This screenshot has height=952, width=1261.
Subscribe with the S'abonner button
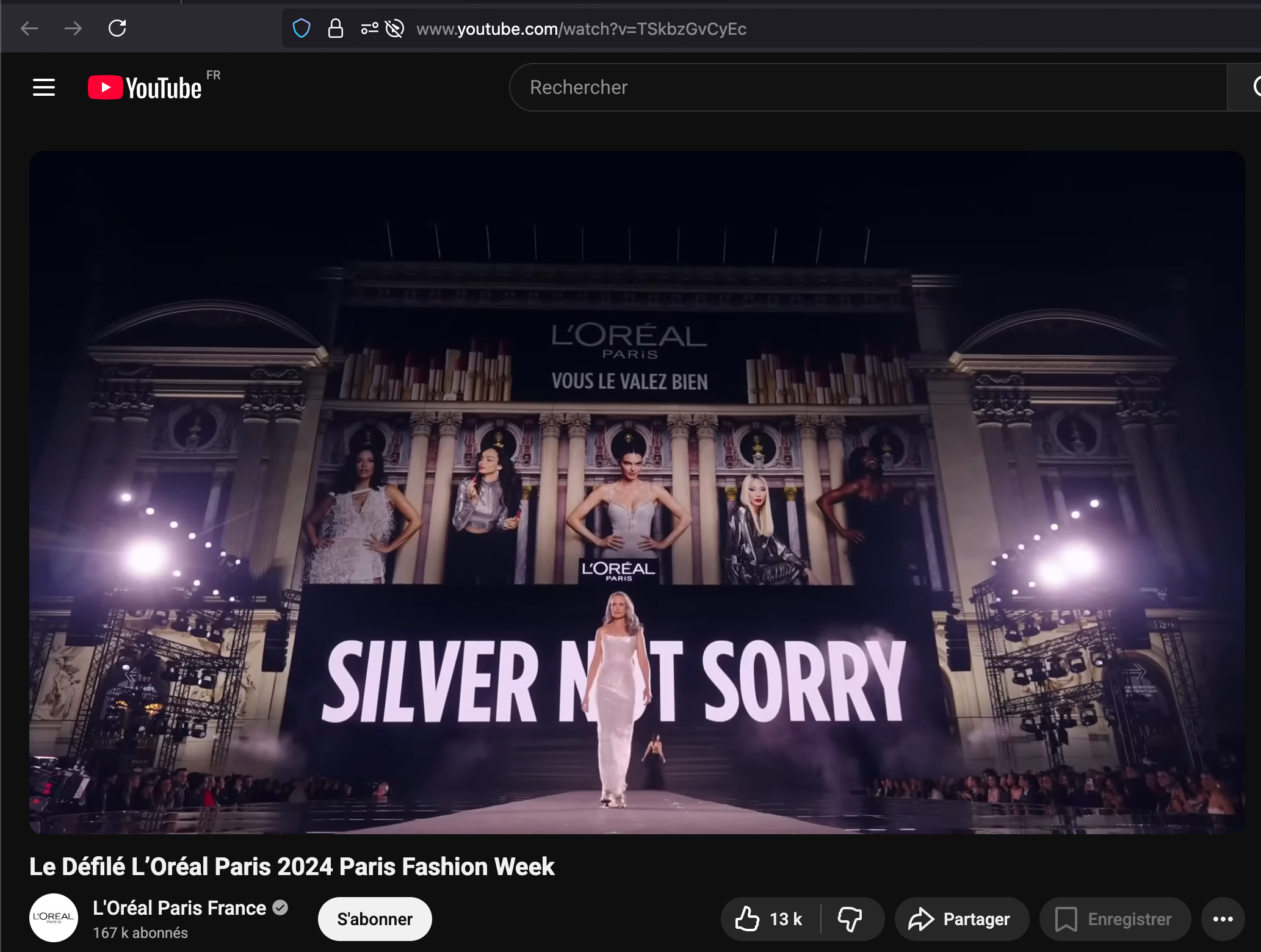tap(374, 919)
